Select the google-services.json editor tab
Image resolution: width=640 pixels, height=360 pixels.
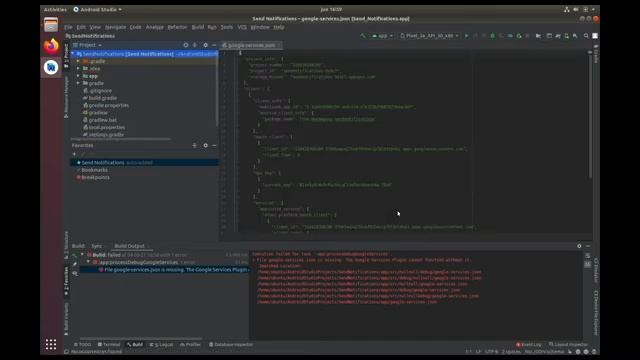(x=251, y=45)
